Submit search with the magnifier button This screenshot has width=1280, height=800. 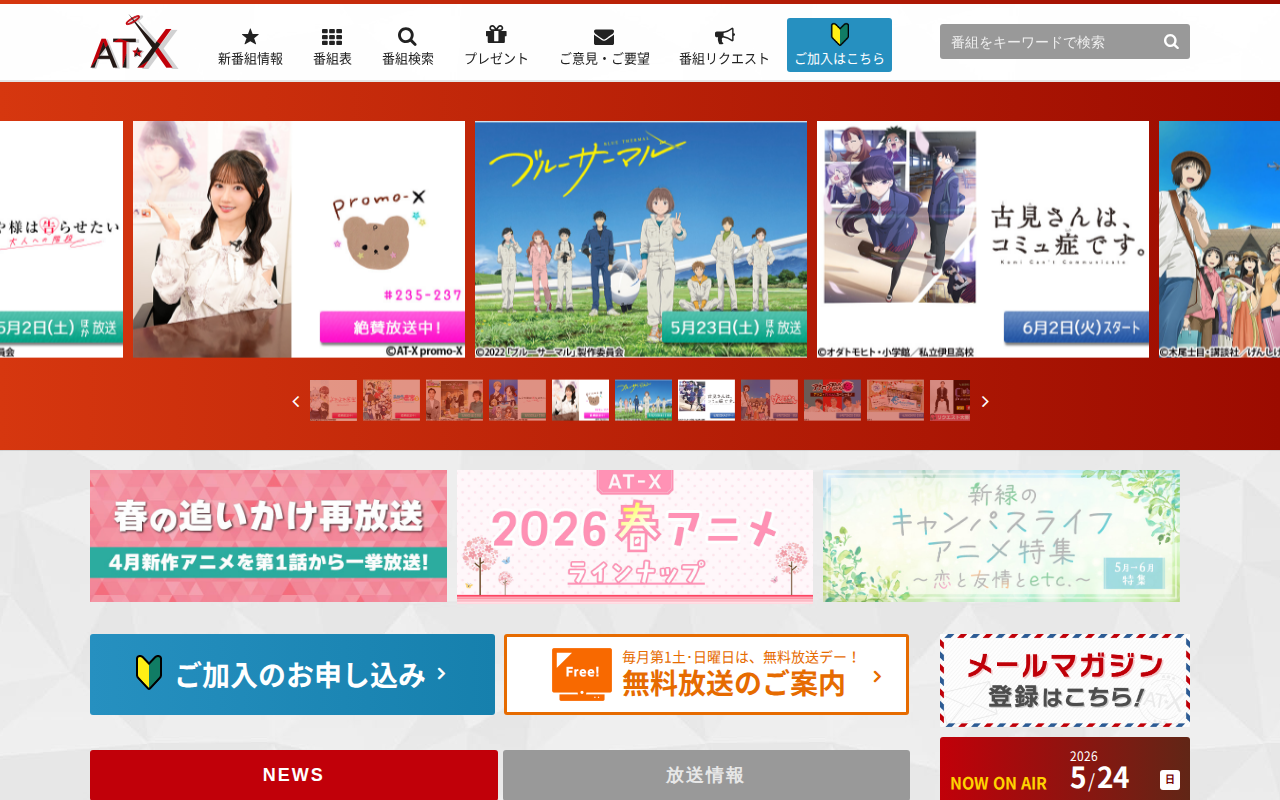tap(1172, 42)
